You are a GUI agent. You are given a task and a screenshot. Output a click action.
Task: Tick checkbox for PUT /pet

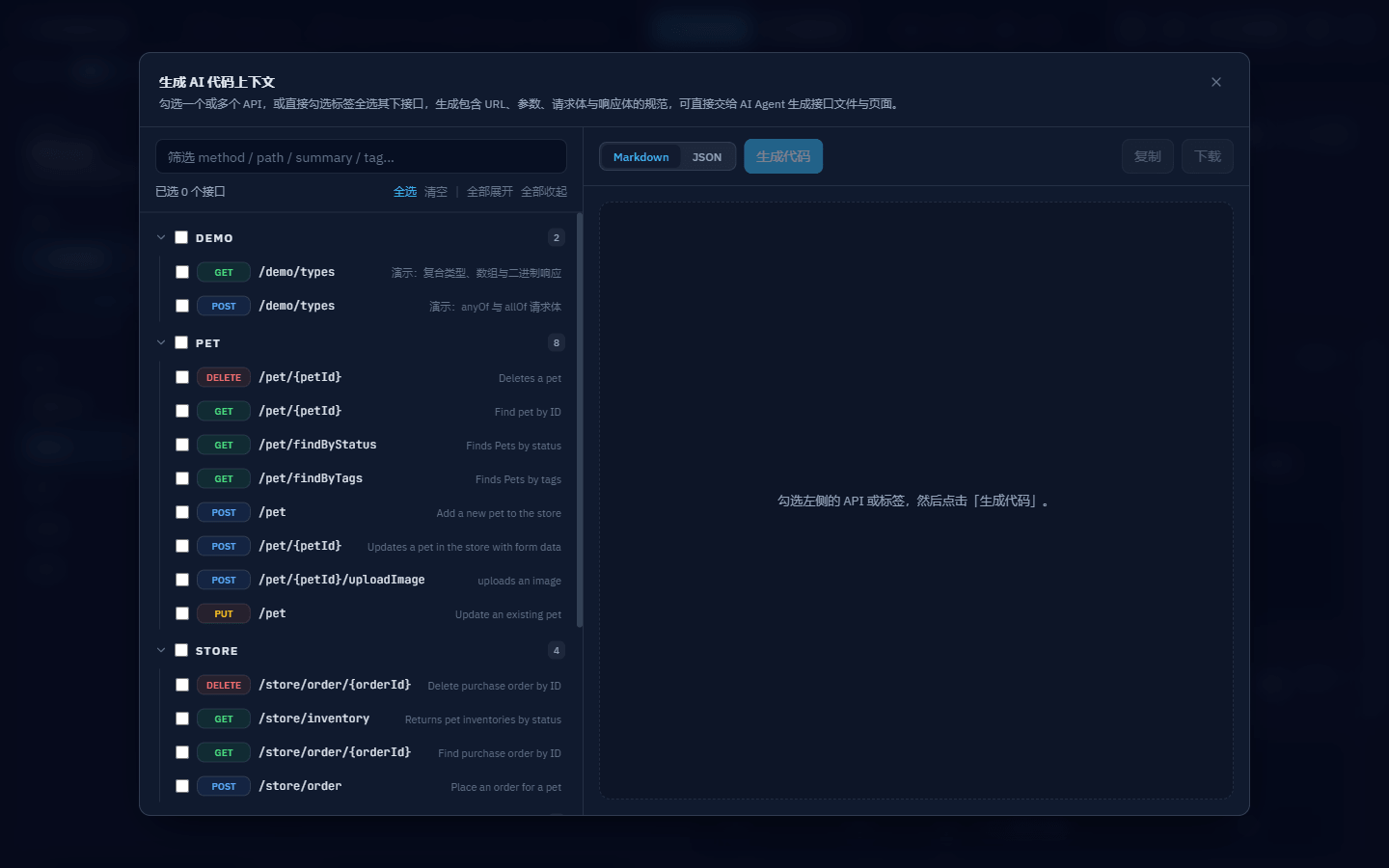click(182, 613)
